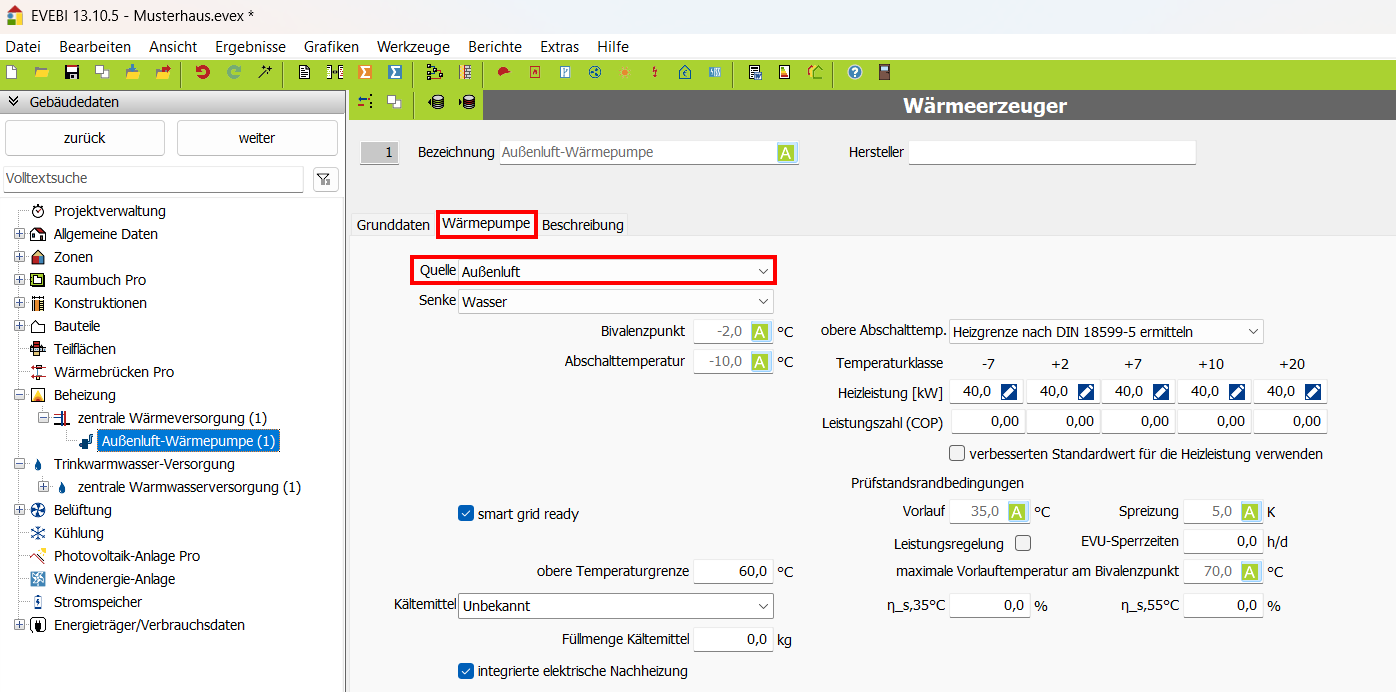
Task: Click the orange sigma calculation icon
Action: [365, 72]
